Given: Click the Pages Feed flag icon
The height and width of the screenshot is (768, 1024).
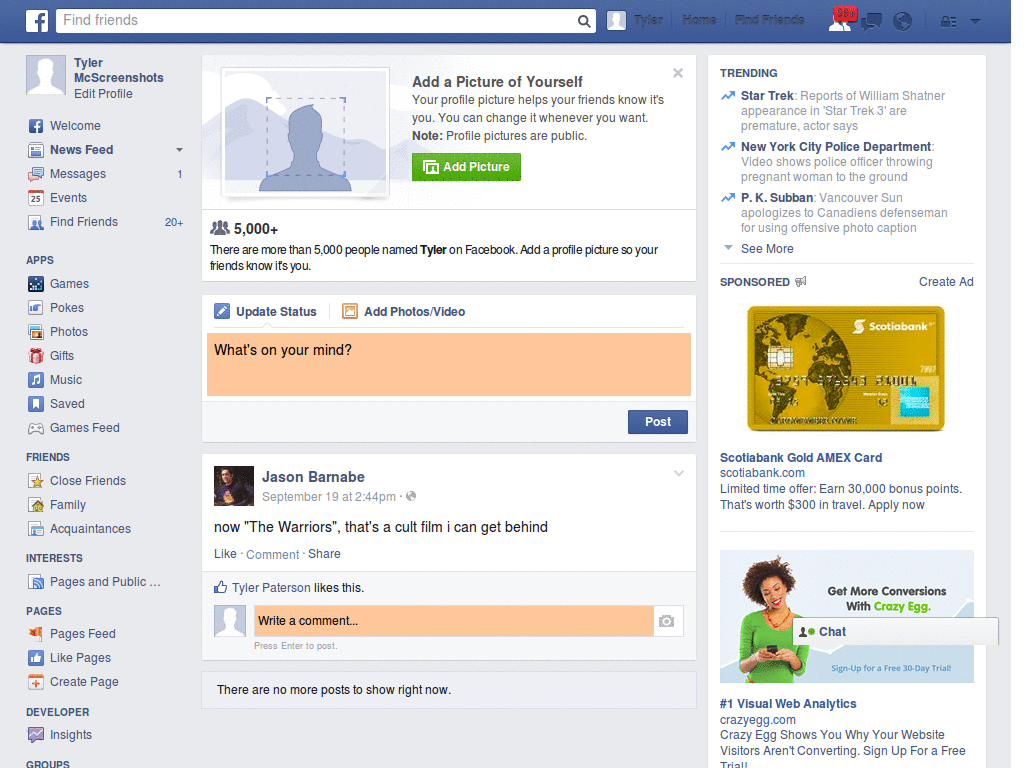Looking at the screenshot, I should [36, 633].
